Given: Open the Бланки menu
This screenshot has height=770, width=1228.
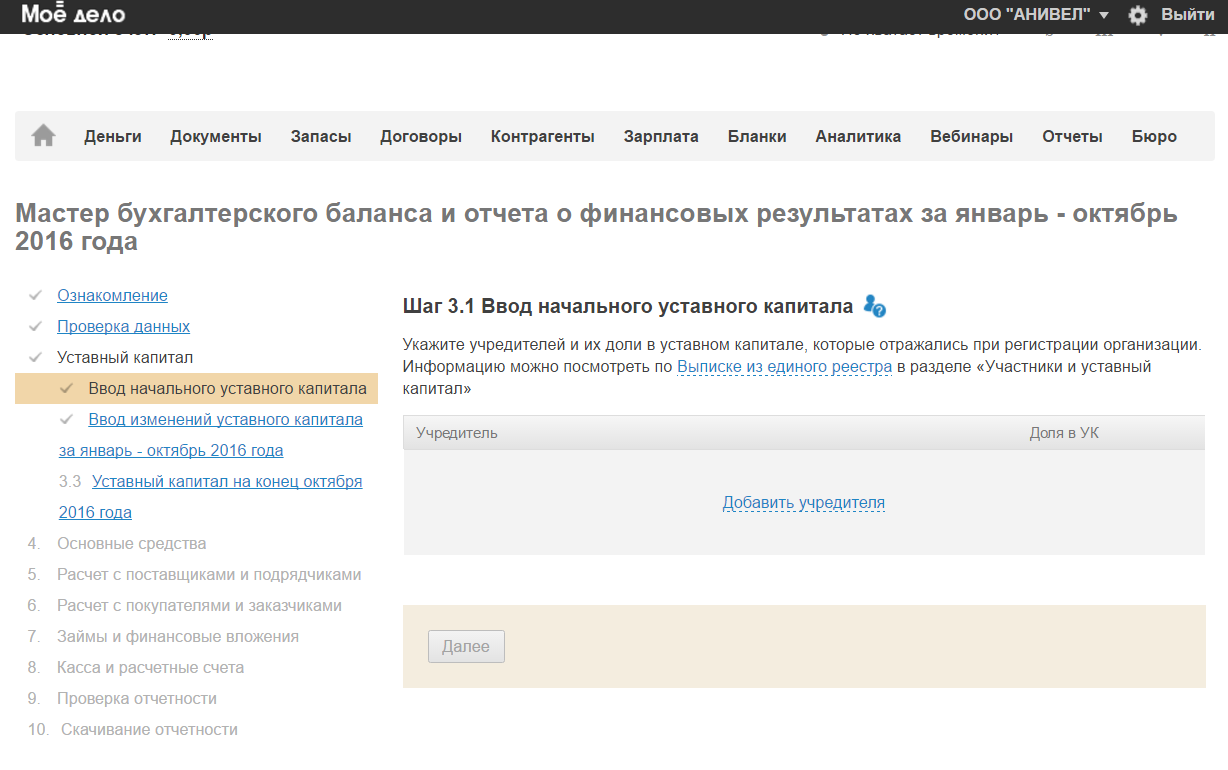Looking at the screenshot, I should point(757,137).
